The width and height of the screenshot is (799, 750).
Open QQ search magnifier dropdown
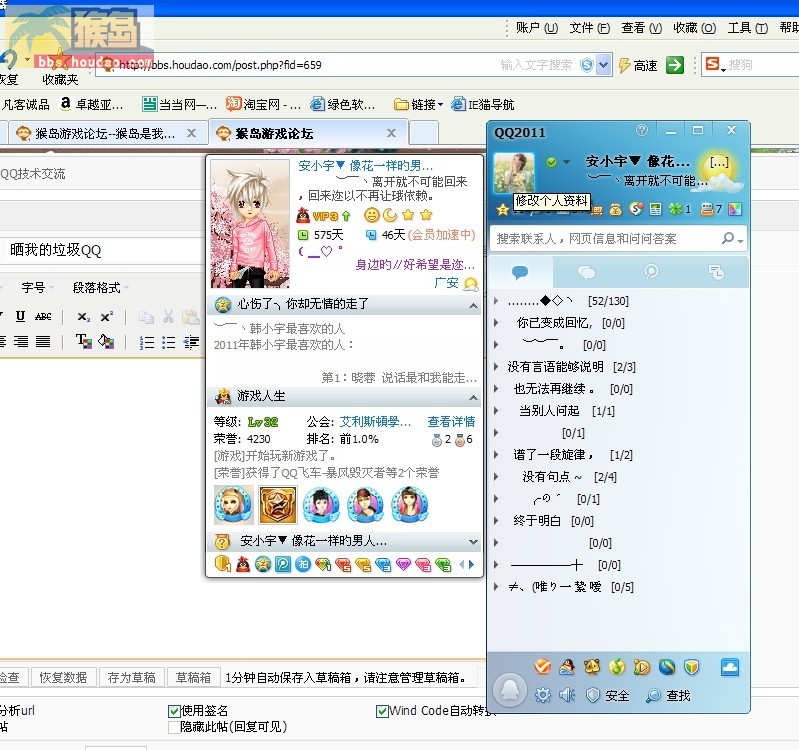733,238
